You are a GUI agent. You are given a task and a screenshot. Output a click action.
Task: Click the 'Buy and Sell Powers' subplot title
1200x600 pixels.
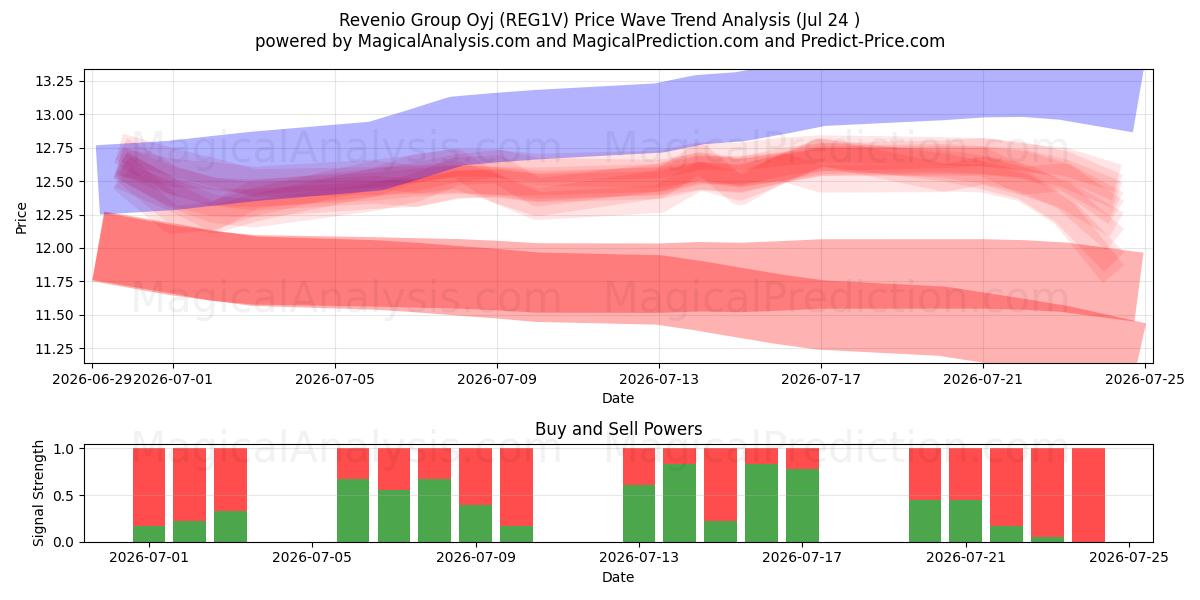pyautogui.click(x=618, y=429)
